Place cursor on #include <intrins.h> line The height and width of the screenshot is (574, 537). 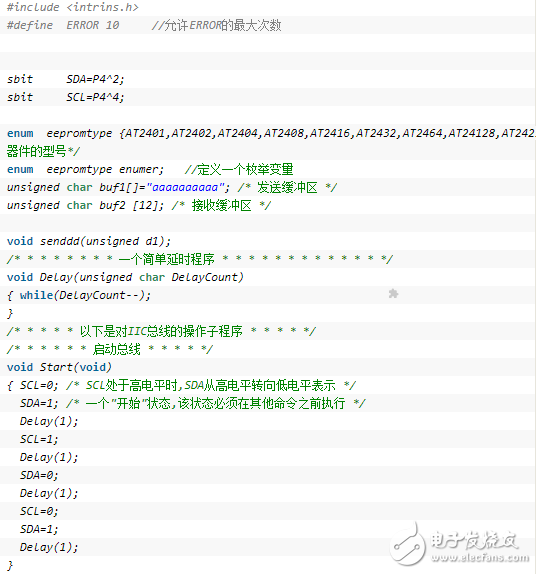click(x=72, y=7)
